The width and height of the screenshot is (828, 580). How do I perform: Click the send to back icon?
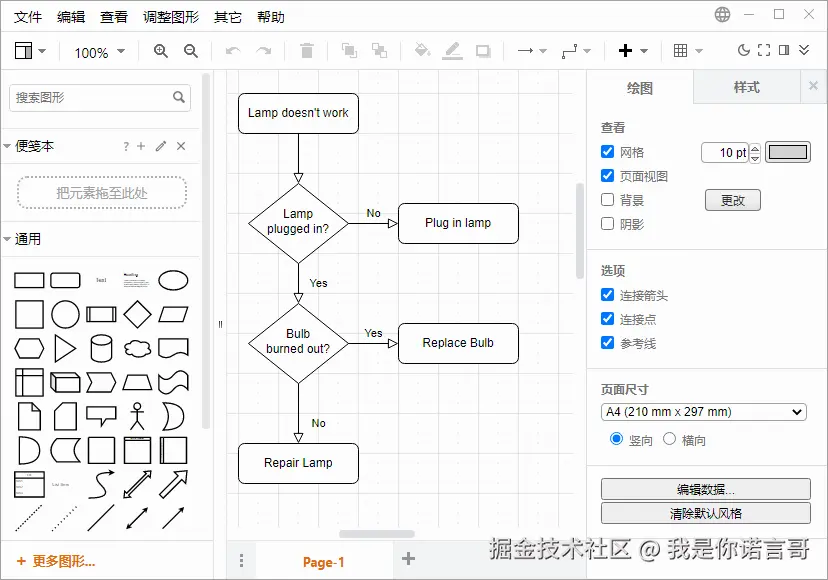(379, 51)
